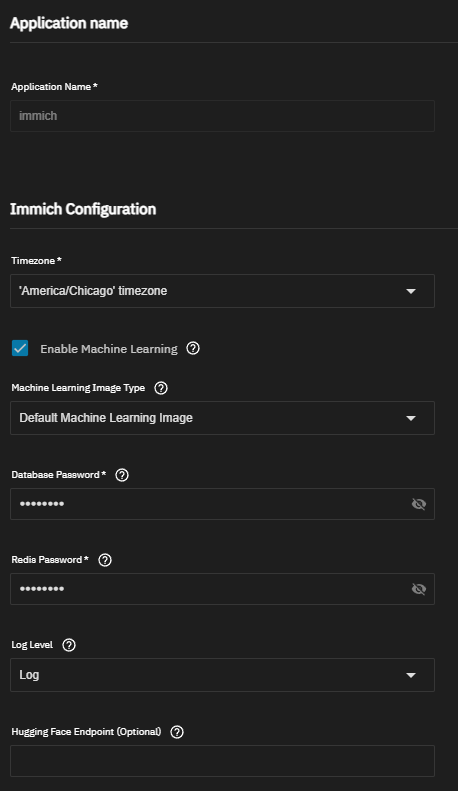Focus the Hugging Face Endpoint field
This screenshot has width=458, height=791.
222,761
